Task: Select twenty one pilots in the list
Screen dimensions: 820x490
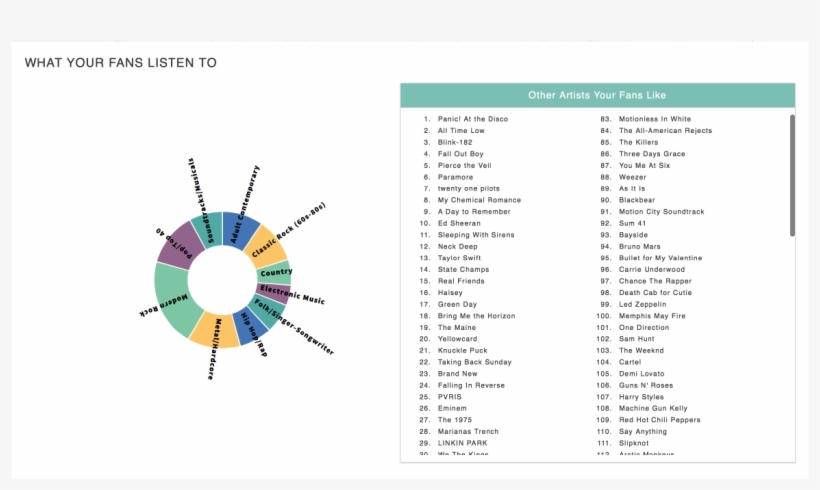Action: (468, 188)
